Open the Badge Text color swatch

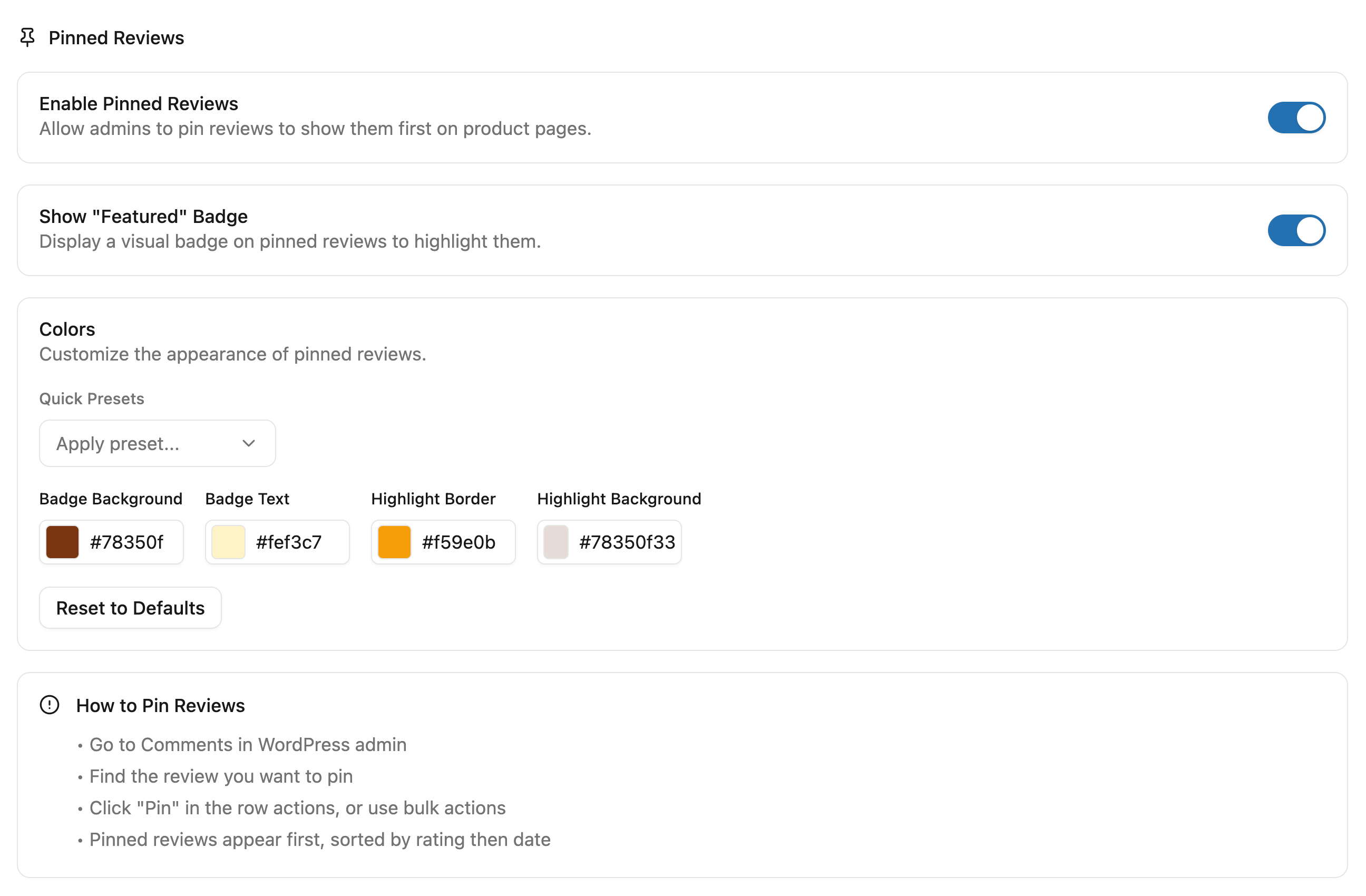point(228,542)
